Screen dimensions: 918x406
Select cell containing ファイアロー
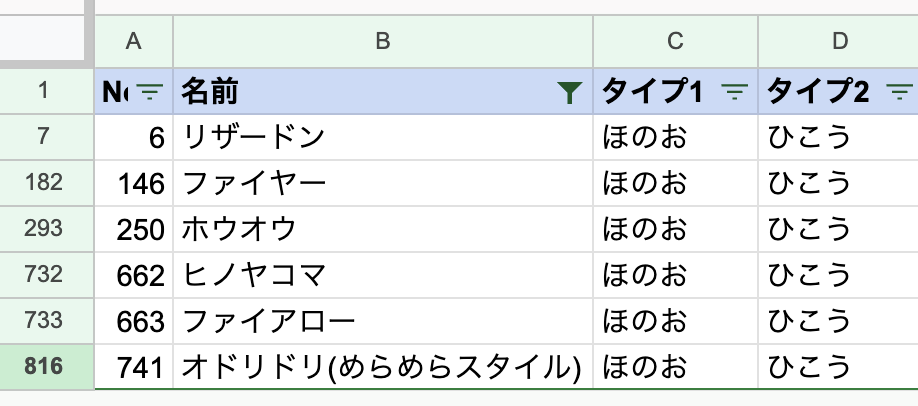383,320
